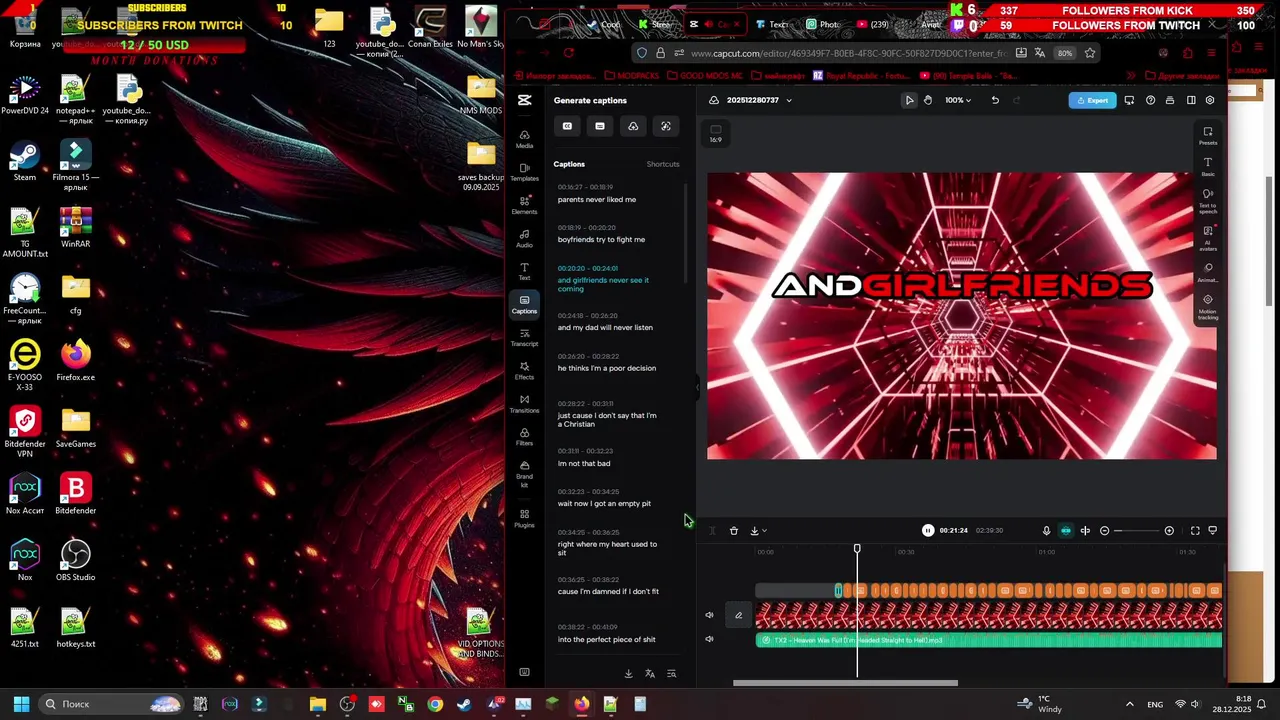Open the Captions tab in sidebar
1280x720 pixels.
click(x=524, y=304)
